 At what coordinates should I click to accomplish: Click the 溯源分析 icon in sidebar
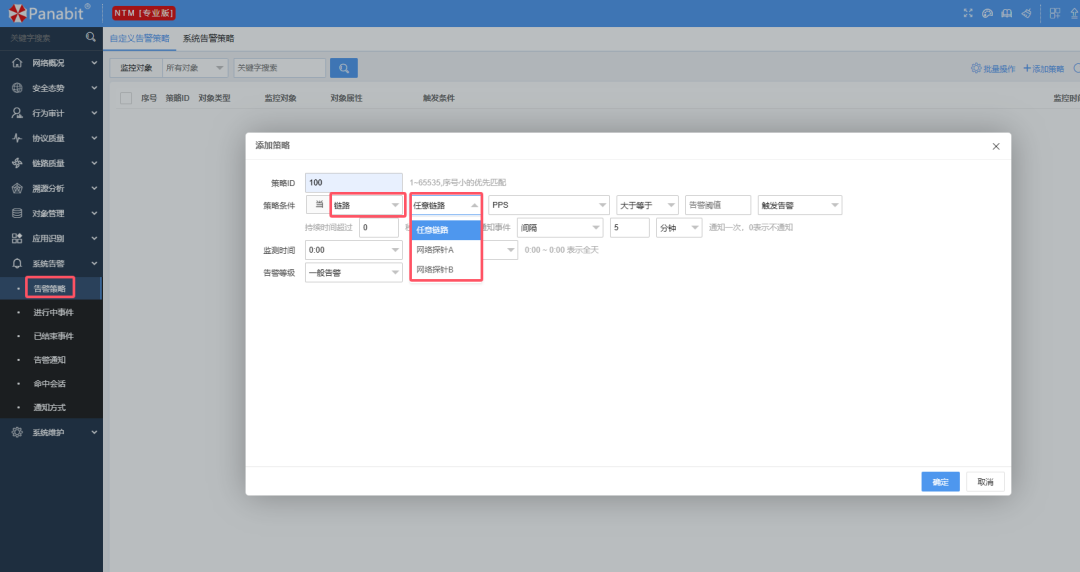[x=17, y=188]
